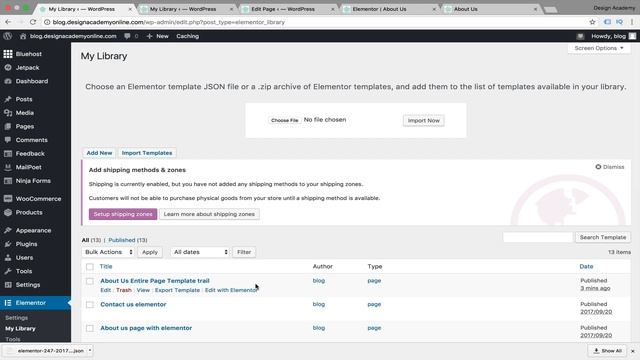Screen dimensions: 640x360
Task: Open Contact us elementor template title
Action: click(x=133, y=304)
